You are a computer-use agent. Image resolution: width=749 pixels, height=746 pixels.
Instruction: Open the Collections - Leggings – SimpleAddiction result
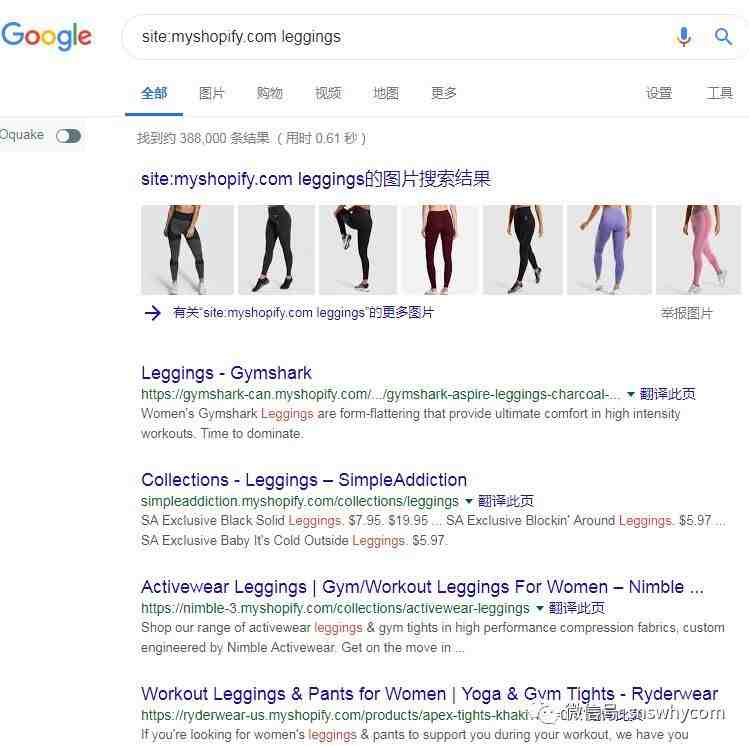(304, 480)
